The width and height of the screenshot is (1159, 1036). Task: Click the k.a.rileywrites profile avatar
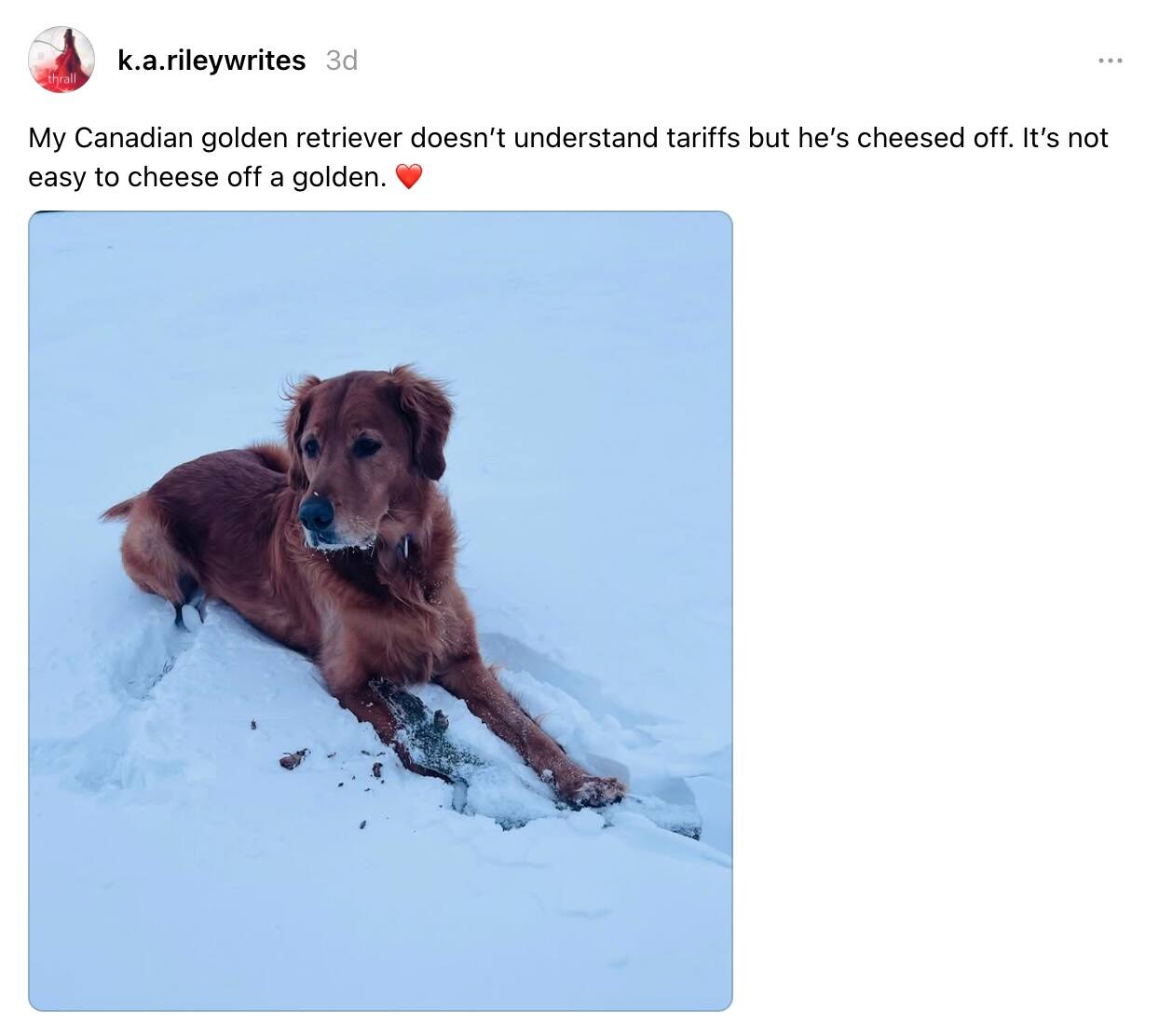click(61, 60)
